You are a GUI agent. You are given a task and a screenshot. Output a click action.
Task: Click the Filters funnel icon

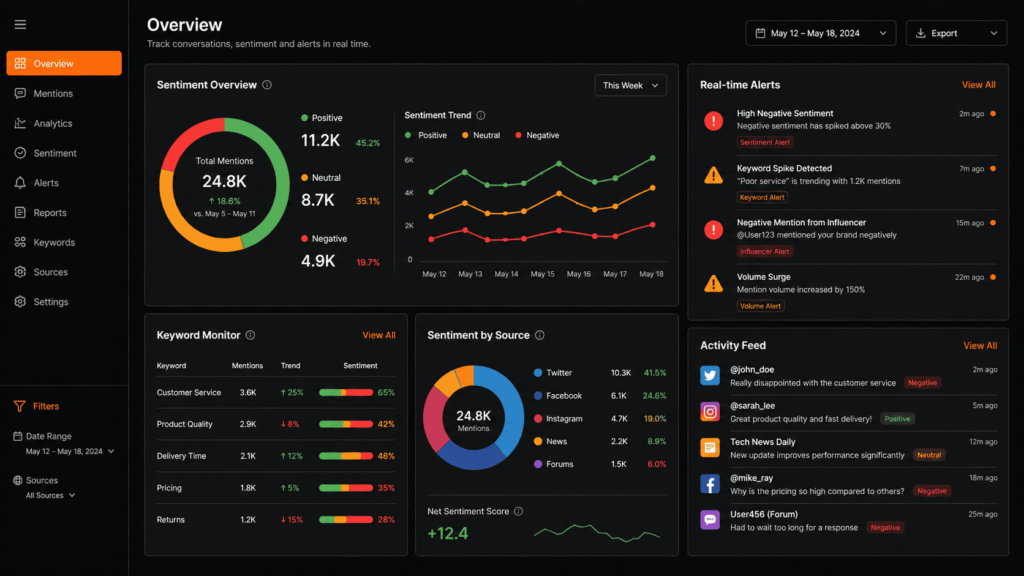pyautogui.click(x=20, y=406)
